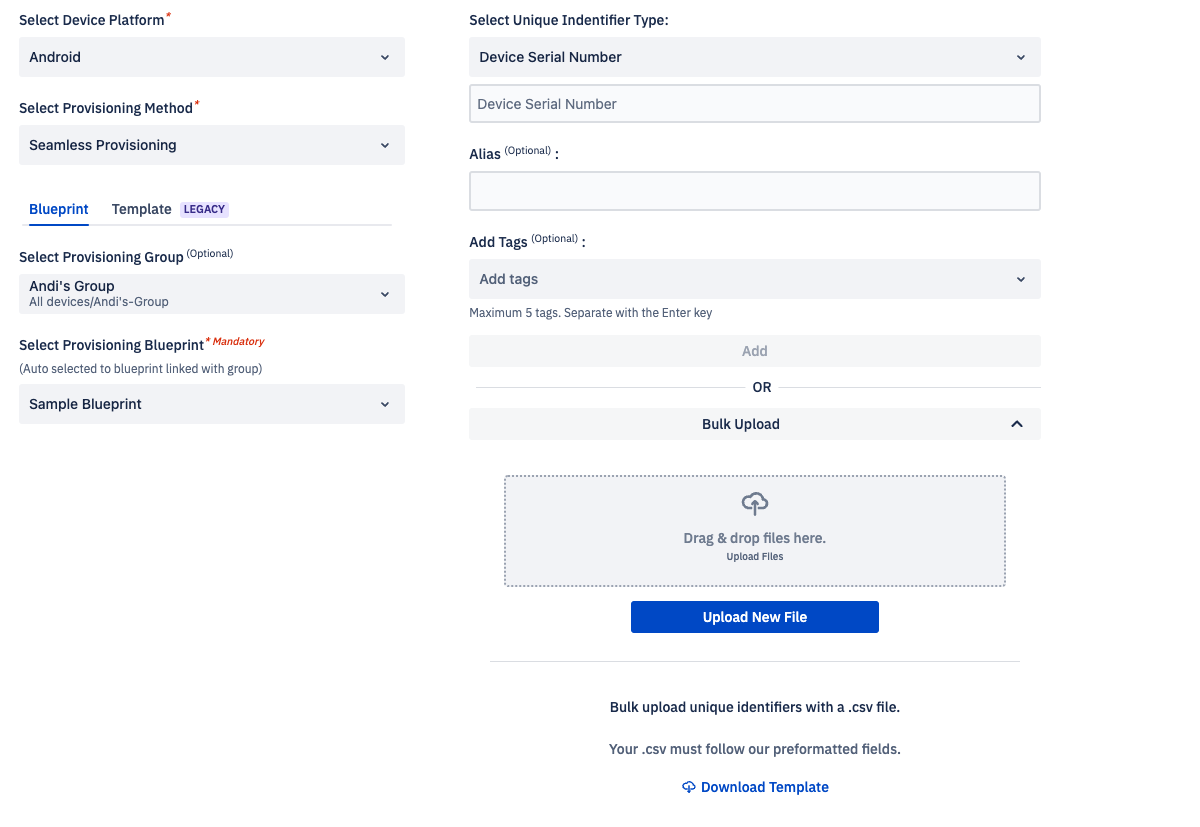Open the Add tags dropdown
The width and height of the screenshot is (1200, 827).
coord(755,279)
